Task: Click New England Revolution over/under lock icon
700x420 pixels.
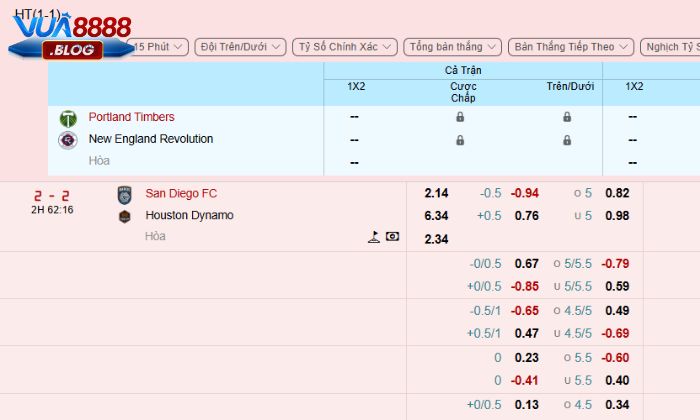Action: [x=567, y=140]
